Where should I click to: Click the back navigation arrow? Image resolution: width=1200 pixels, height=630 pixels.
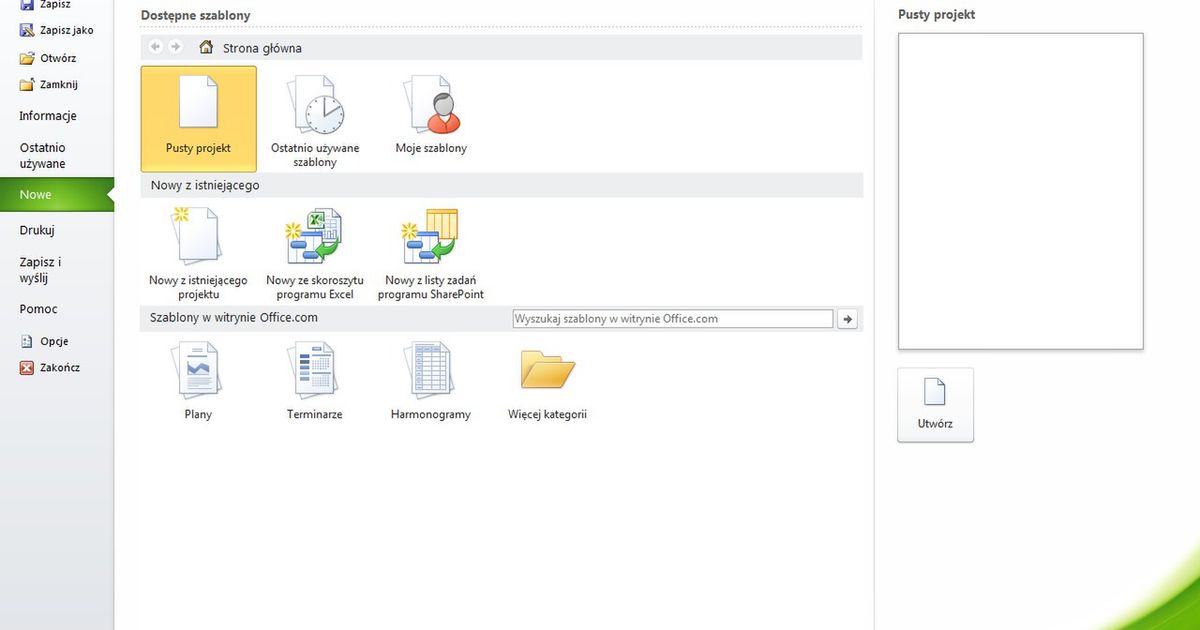coord(155,46)
